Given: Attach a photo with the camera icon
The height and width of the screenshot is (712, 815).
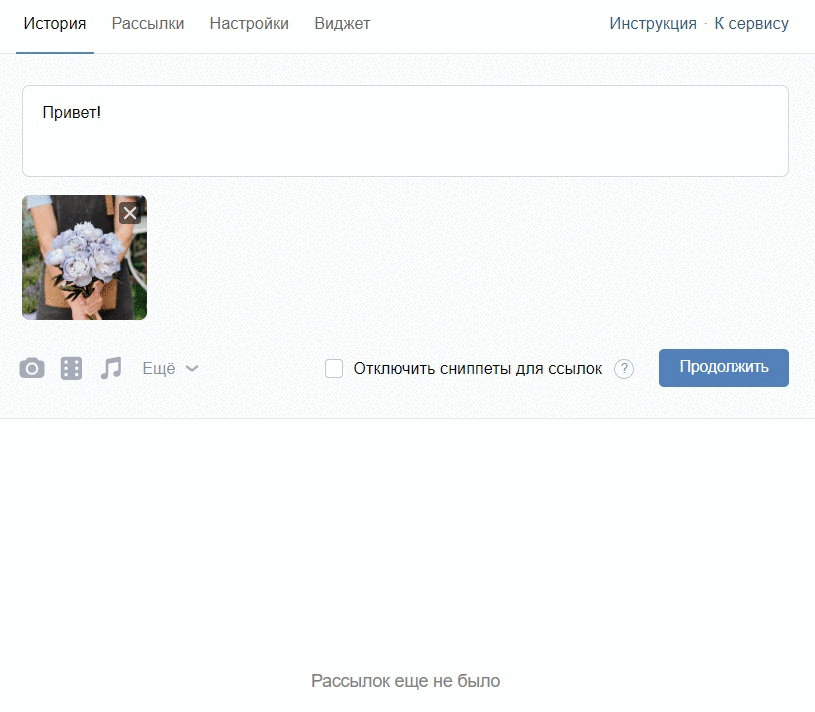Looking at the screenshot, I should pyautogui.click(x=32, y=368).
